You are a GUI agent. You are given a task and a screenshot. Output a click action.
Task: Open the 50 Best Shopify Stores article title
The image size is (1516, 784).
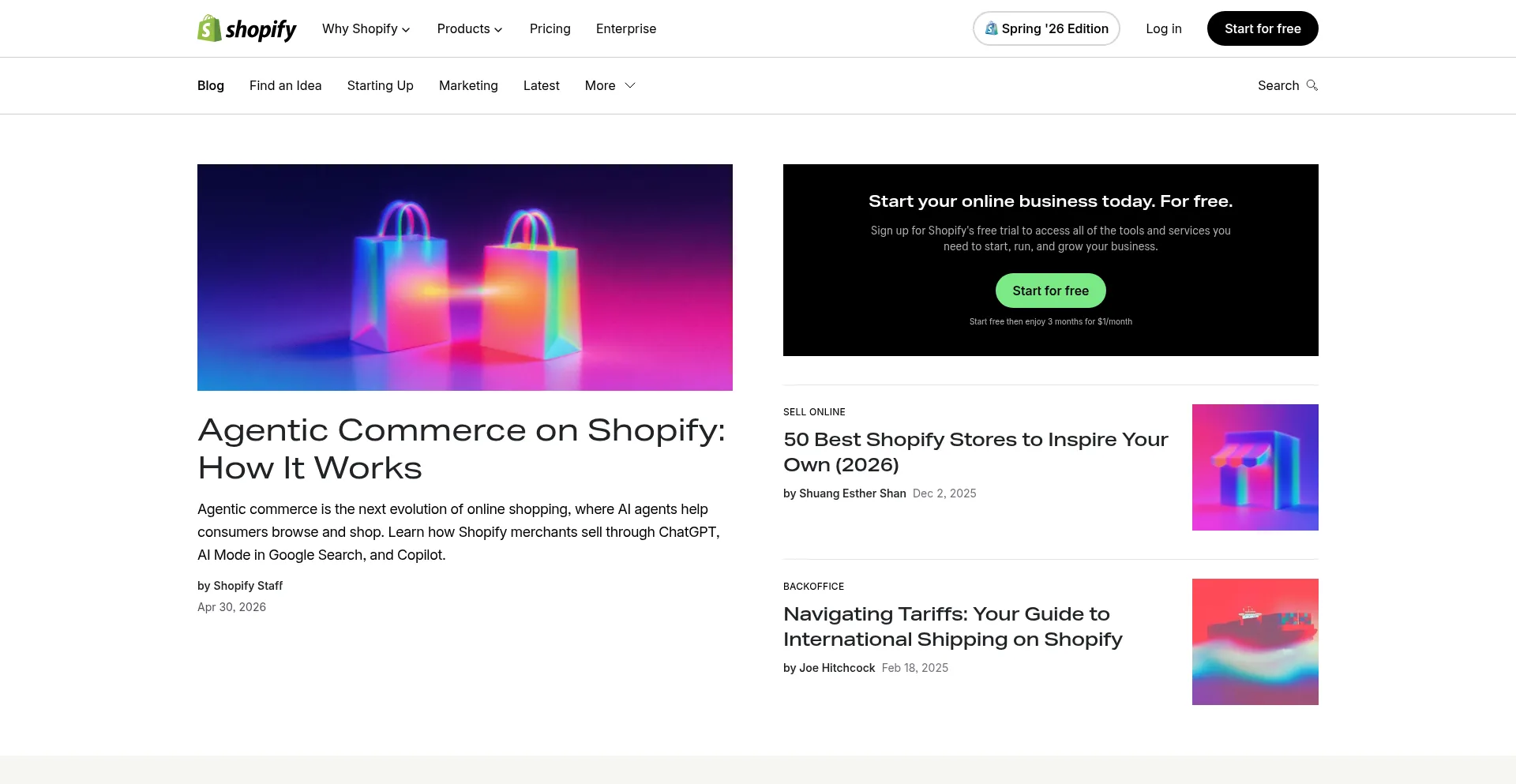tap(976, 452)
